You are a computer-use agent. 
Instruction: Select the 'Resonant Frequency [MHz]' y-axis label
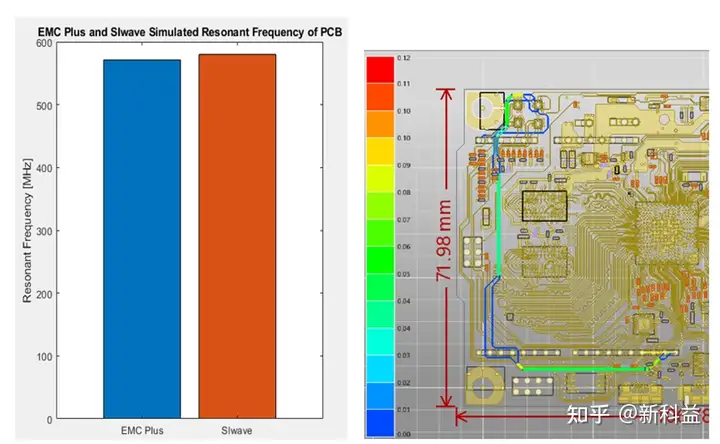tap(28, 230)
